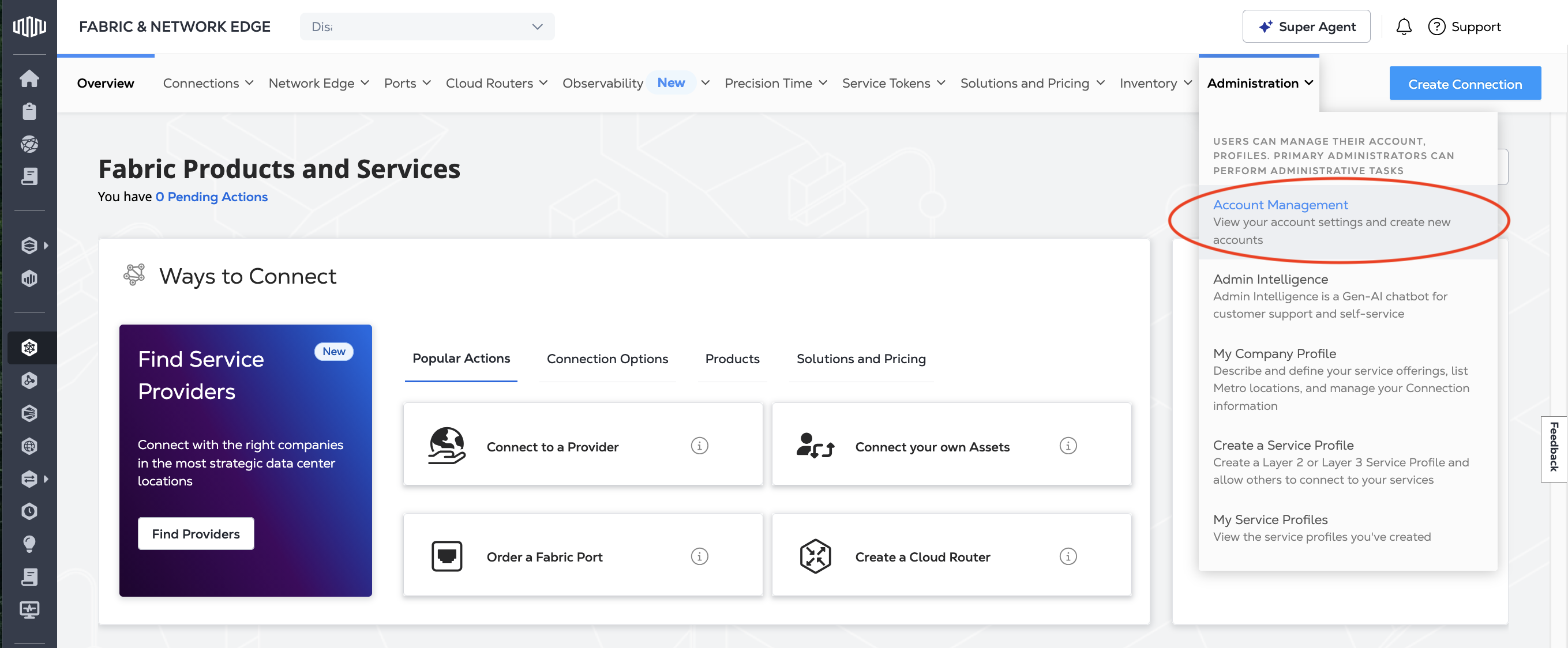Open the project selector dropdown

coord(427,27)
